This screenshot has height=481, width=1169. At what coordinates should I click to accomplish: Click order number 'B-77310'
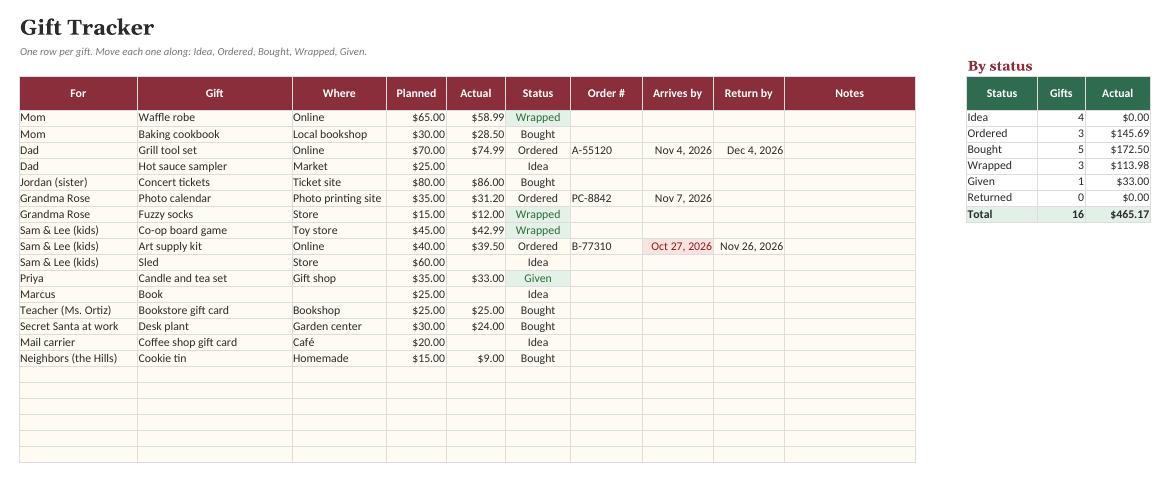606,246
